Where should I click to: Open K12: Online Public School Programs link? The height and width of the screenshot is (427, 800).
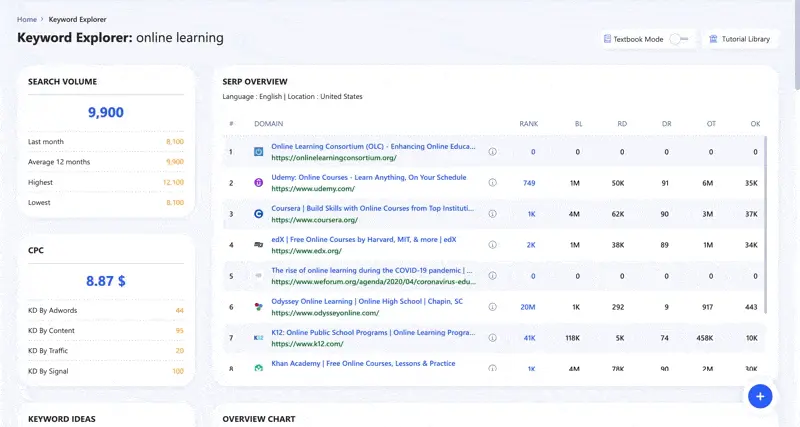(x=373, y=333)
